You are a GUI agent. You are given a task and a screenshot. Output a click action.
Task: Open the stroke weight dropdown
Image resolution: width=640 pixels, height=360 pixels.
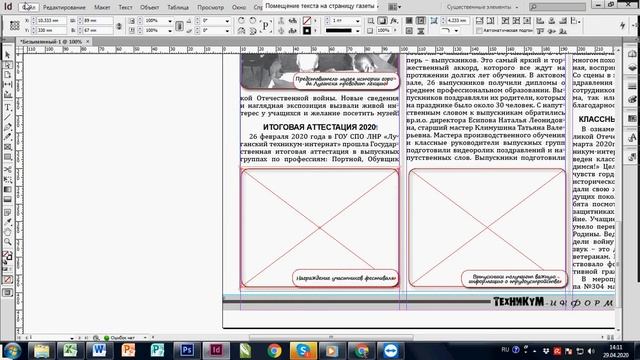[358, 20]
